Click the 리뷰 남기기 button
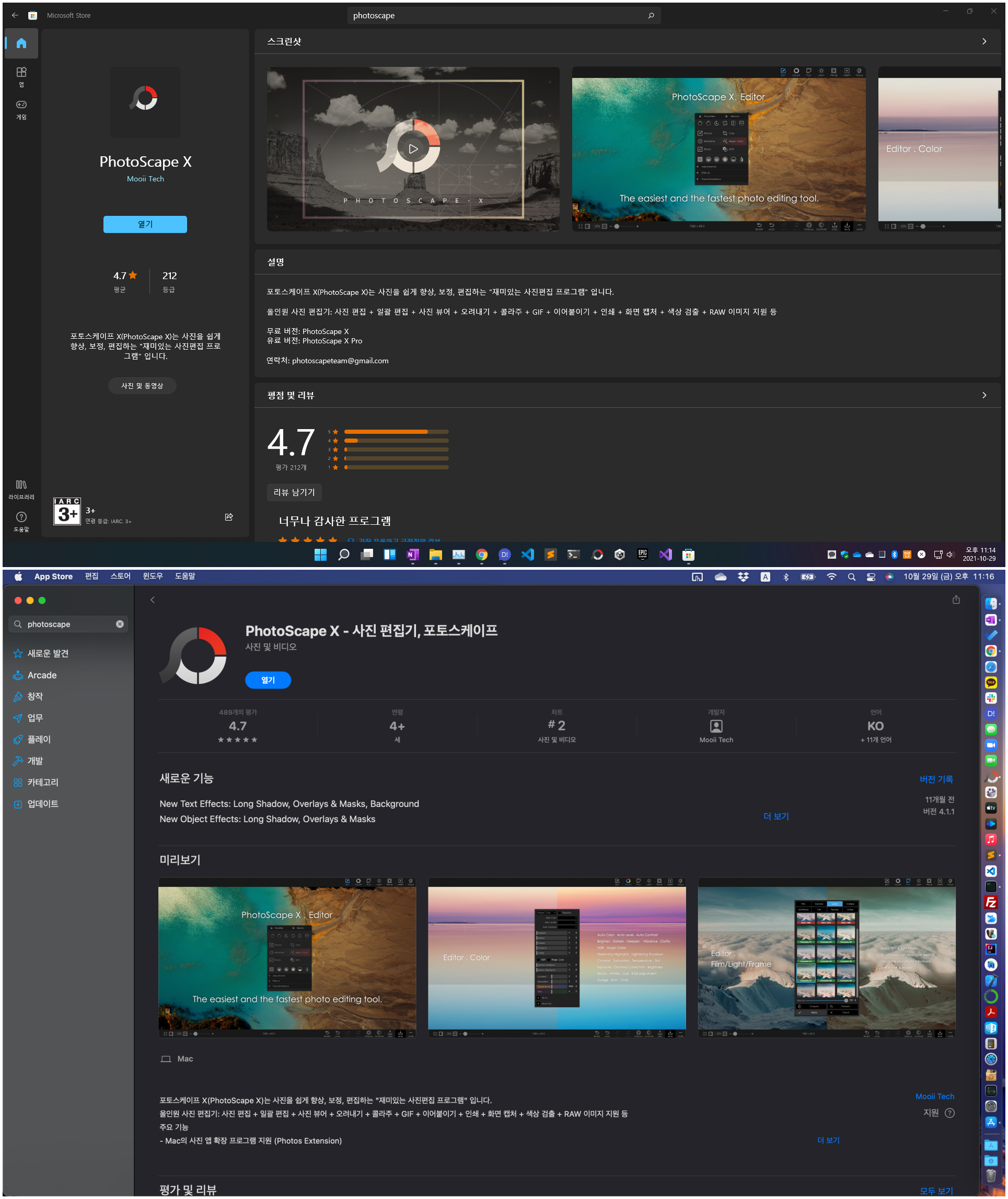Image resolution: width=1008 pixels, height=1199 pixels. click(294, 492)
